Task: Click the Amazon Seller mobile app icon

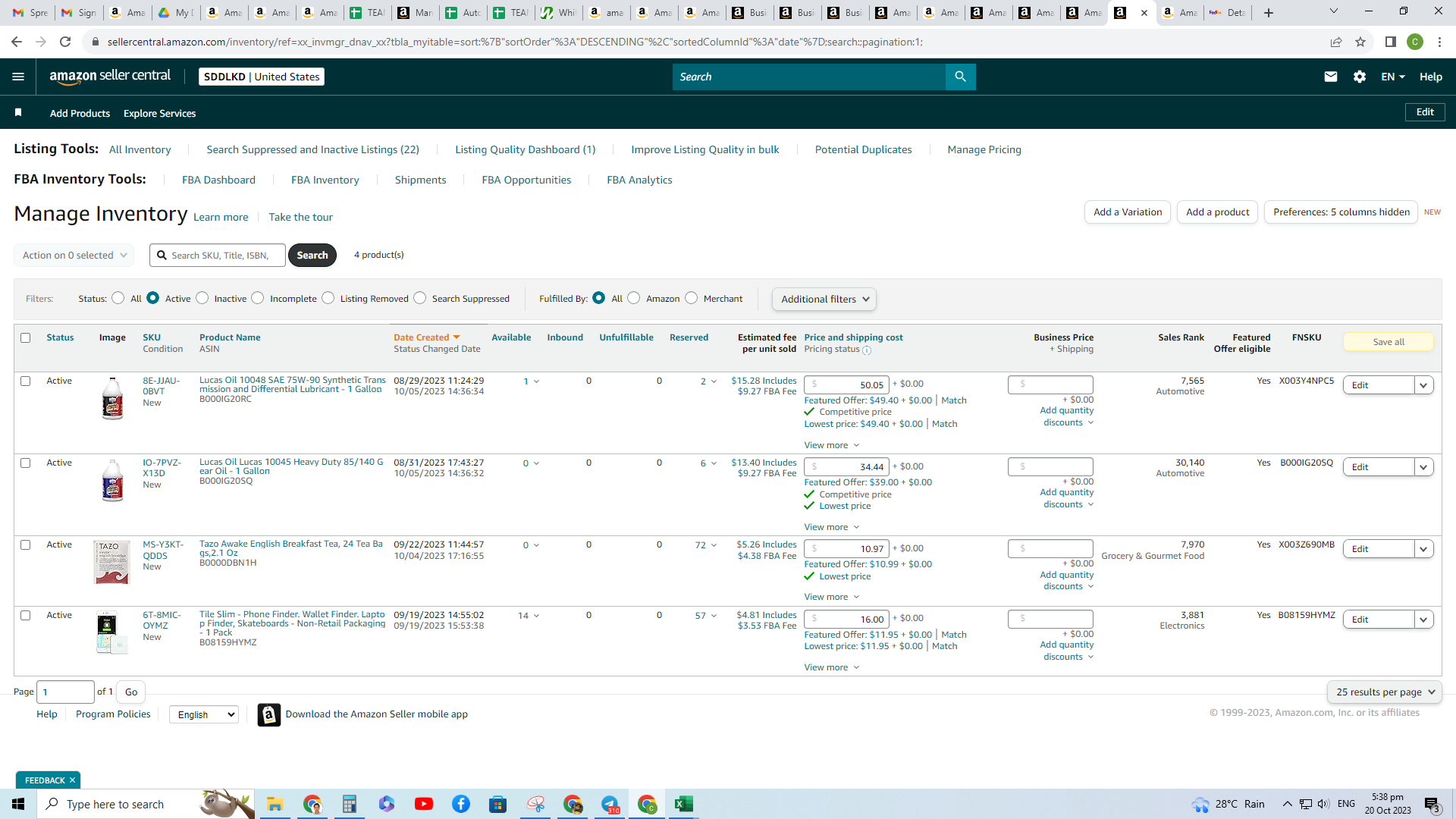Action: (x=269, y=714)
